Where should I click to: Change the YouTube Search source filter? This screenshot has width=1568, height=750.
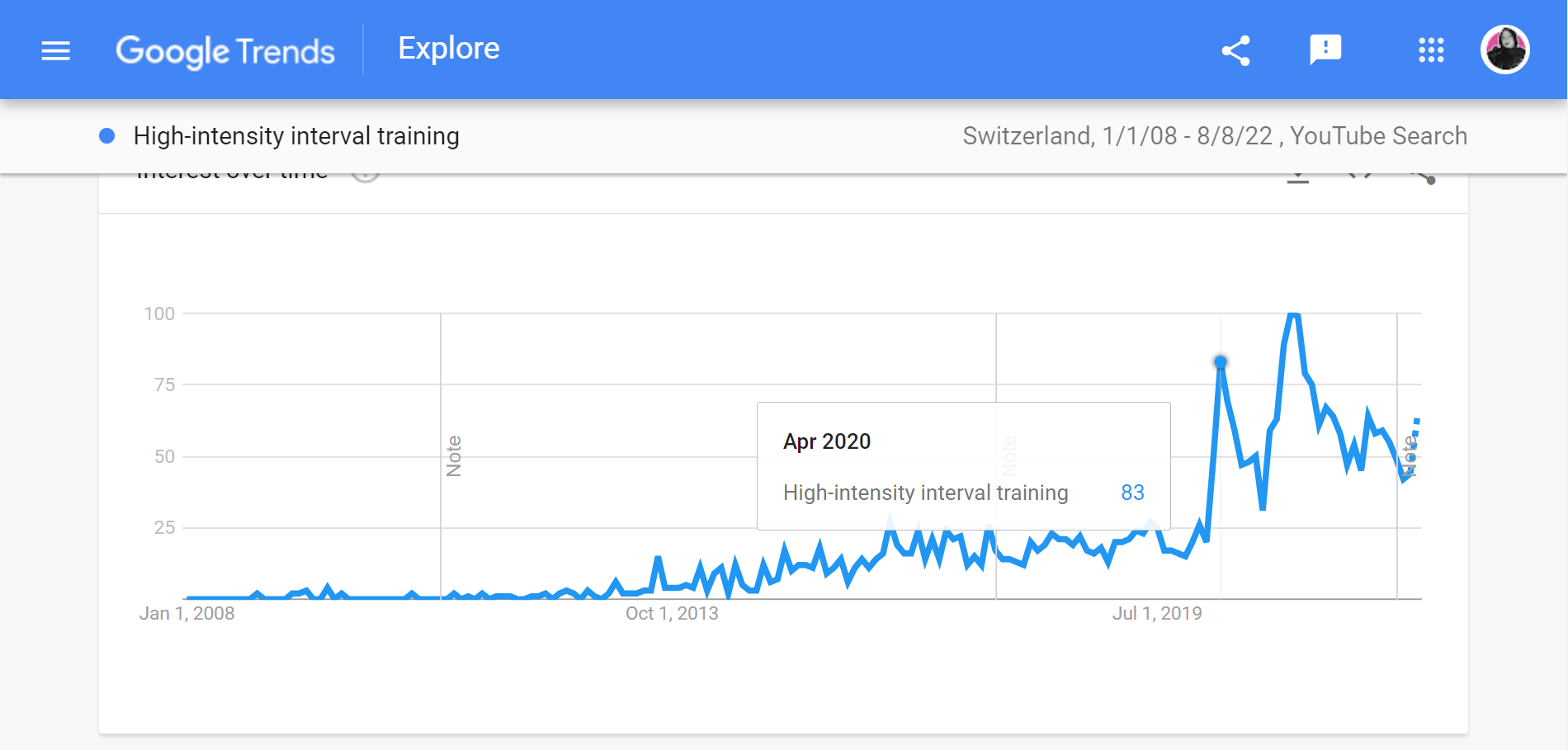pyautogui.click(x=1377, y=136)
